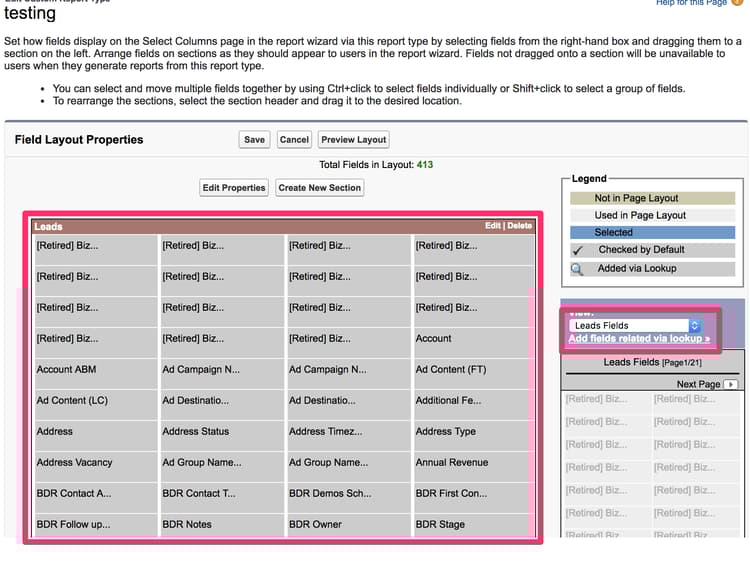
Task: Click the magnifier icon beside Added via Lookup
Action: (577, 269)
